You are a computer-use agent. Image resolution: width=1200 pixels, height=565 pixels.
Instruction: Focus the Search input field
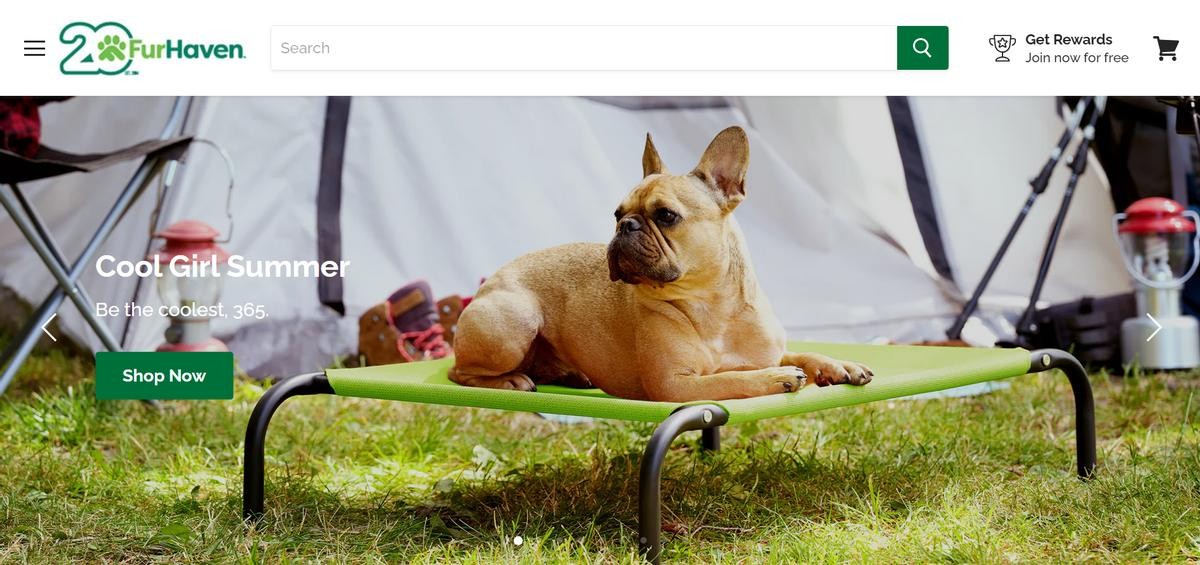(584, 48)
